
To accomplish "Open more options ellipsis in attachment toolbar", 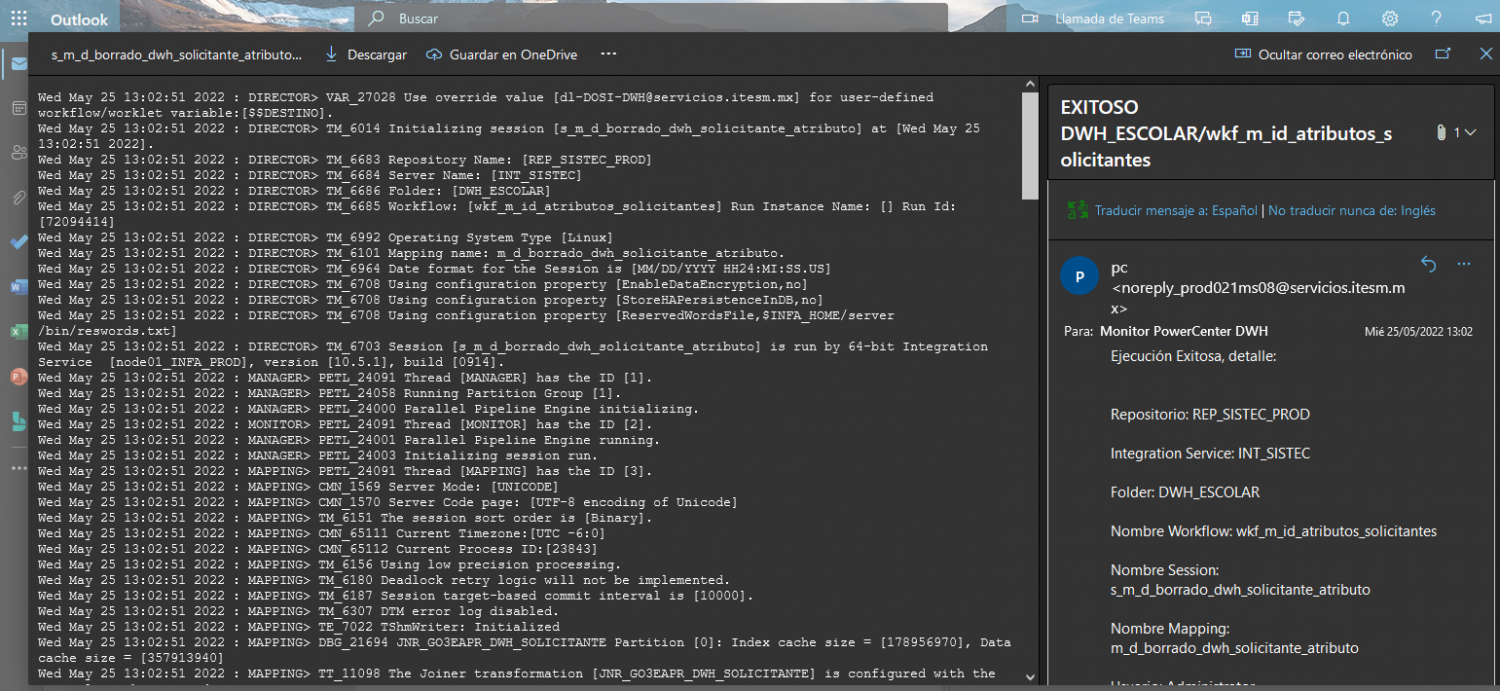I will 608,54.
